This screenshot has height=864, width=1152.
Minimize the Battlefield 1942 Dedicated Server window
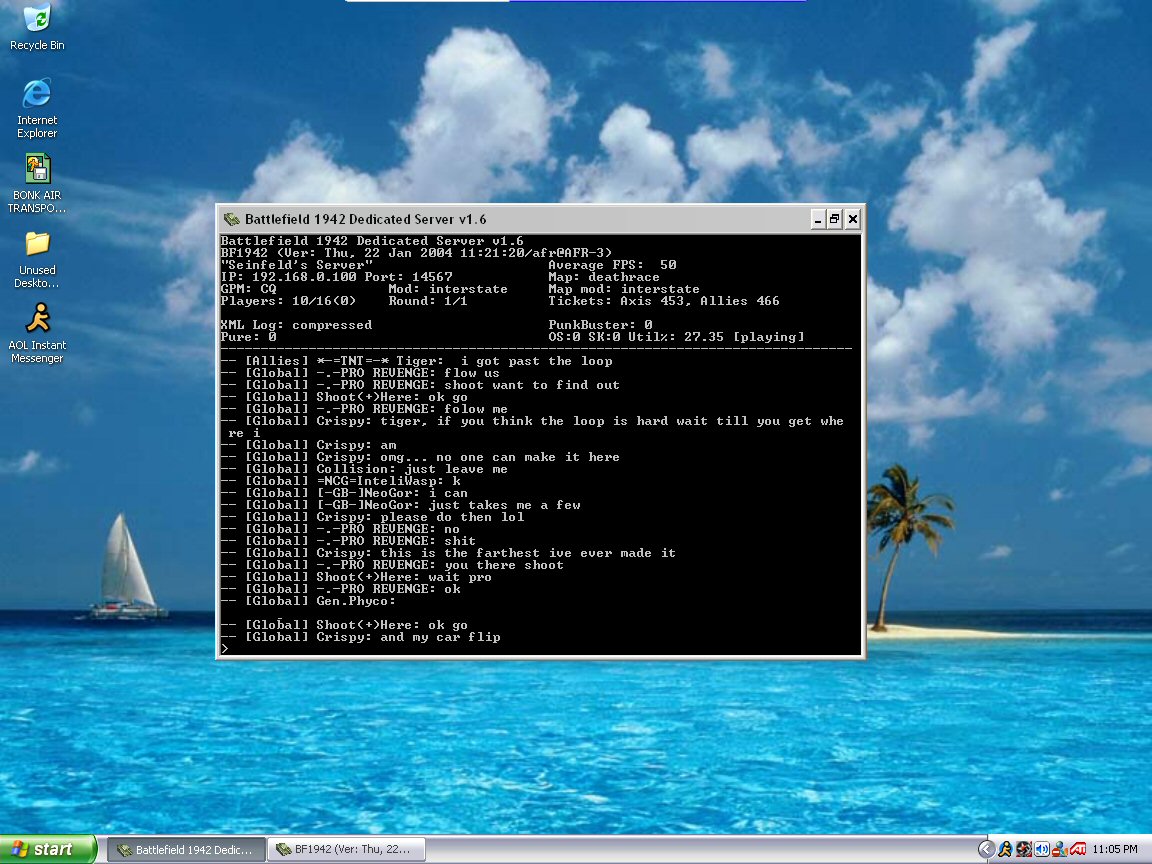click(x=818, y=219)
